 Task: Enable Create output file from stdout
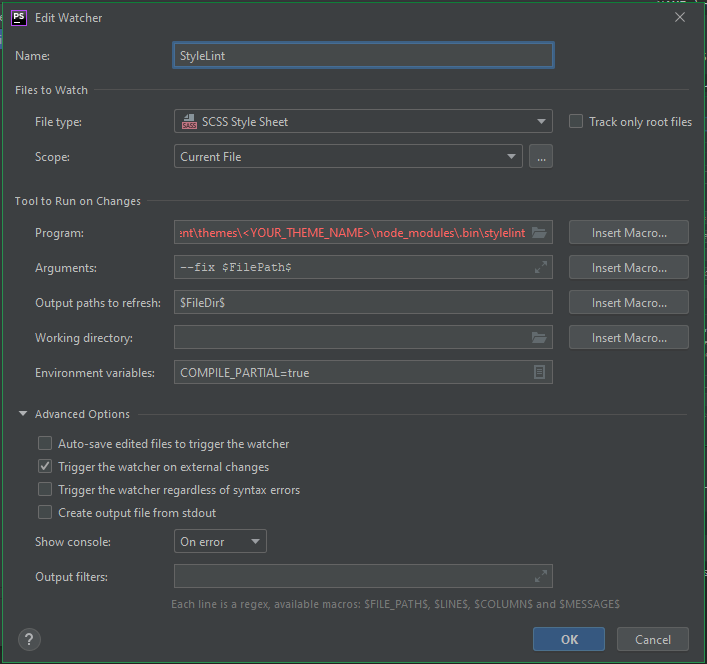45,512
